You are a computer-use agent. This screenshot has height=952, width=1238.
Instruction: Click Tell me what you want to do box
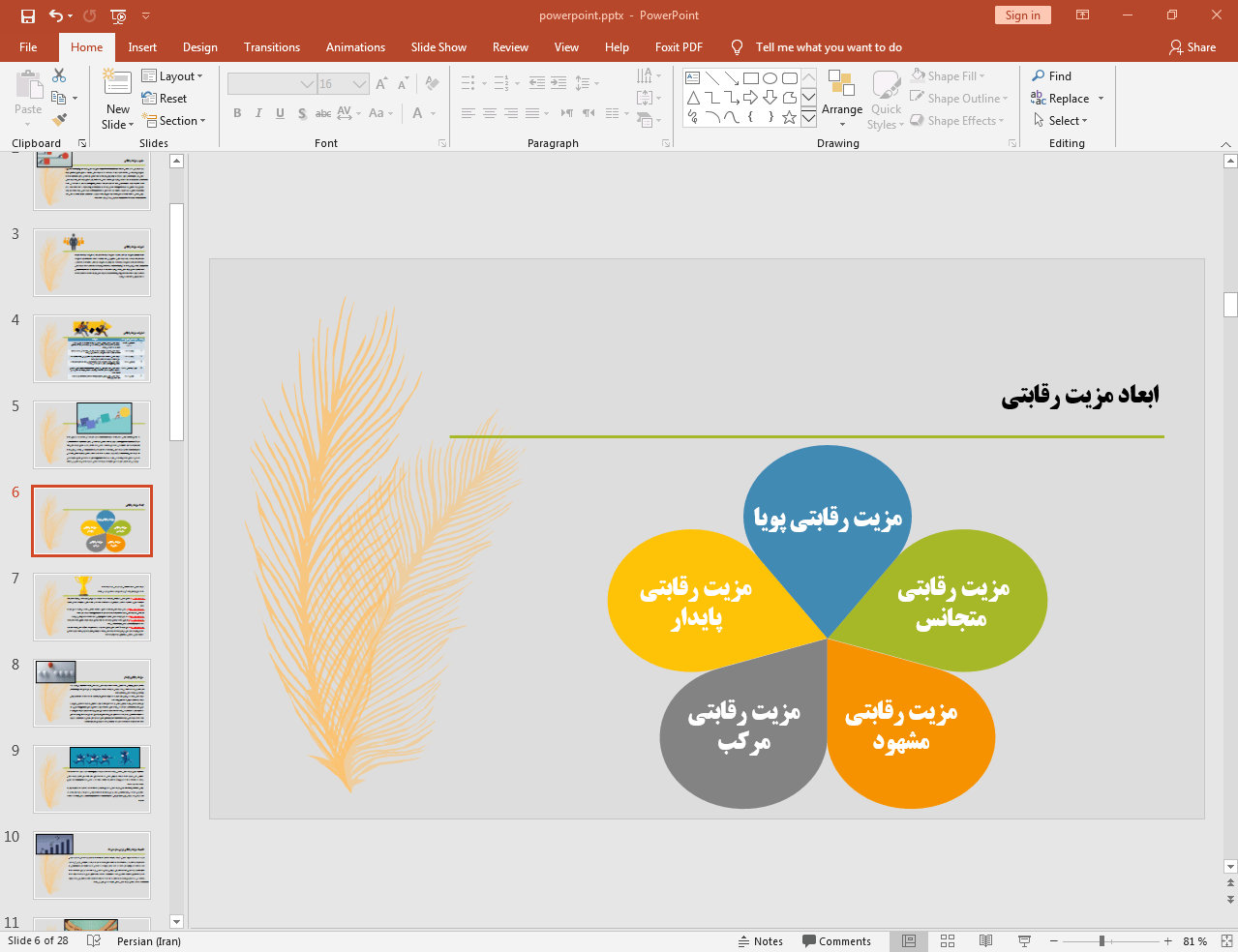[829, 47]
